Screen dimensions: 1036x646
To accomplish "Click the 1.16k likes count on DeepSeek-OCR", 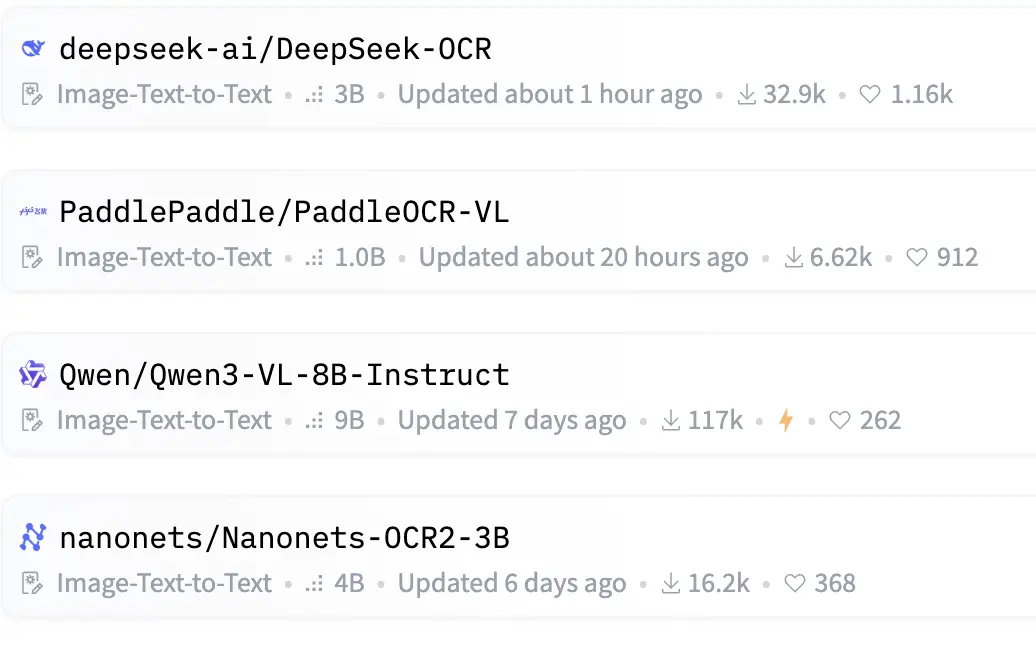I will 921,95.
